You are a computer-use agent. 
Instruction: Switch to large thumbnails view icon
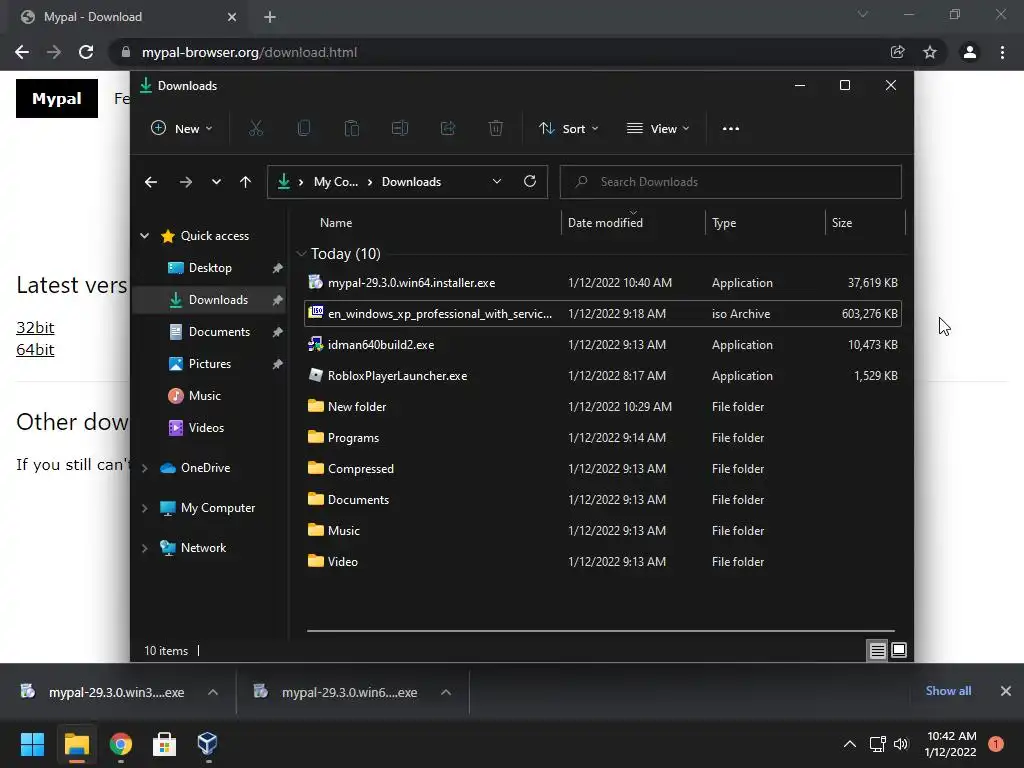[899, 650]
